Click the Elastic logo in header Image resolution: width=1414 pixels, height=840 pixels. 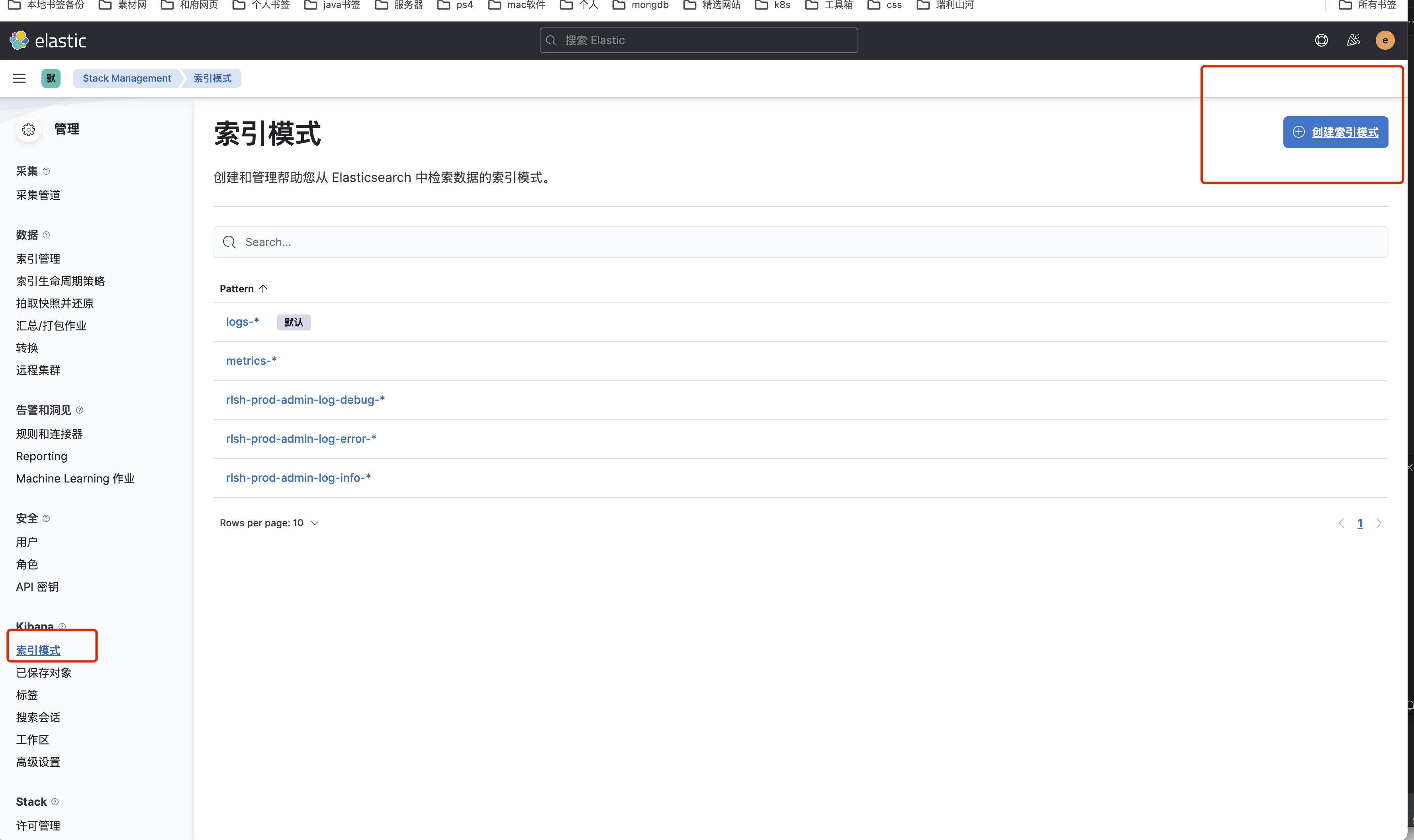(47, 40)
